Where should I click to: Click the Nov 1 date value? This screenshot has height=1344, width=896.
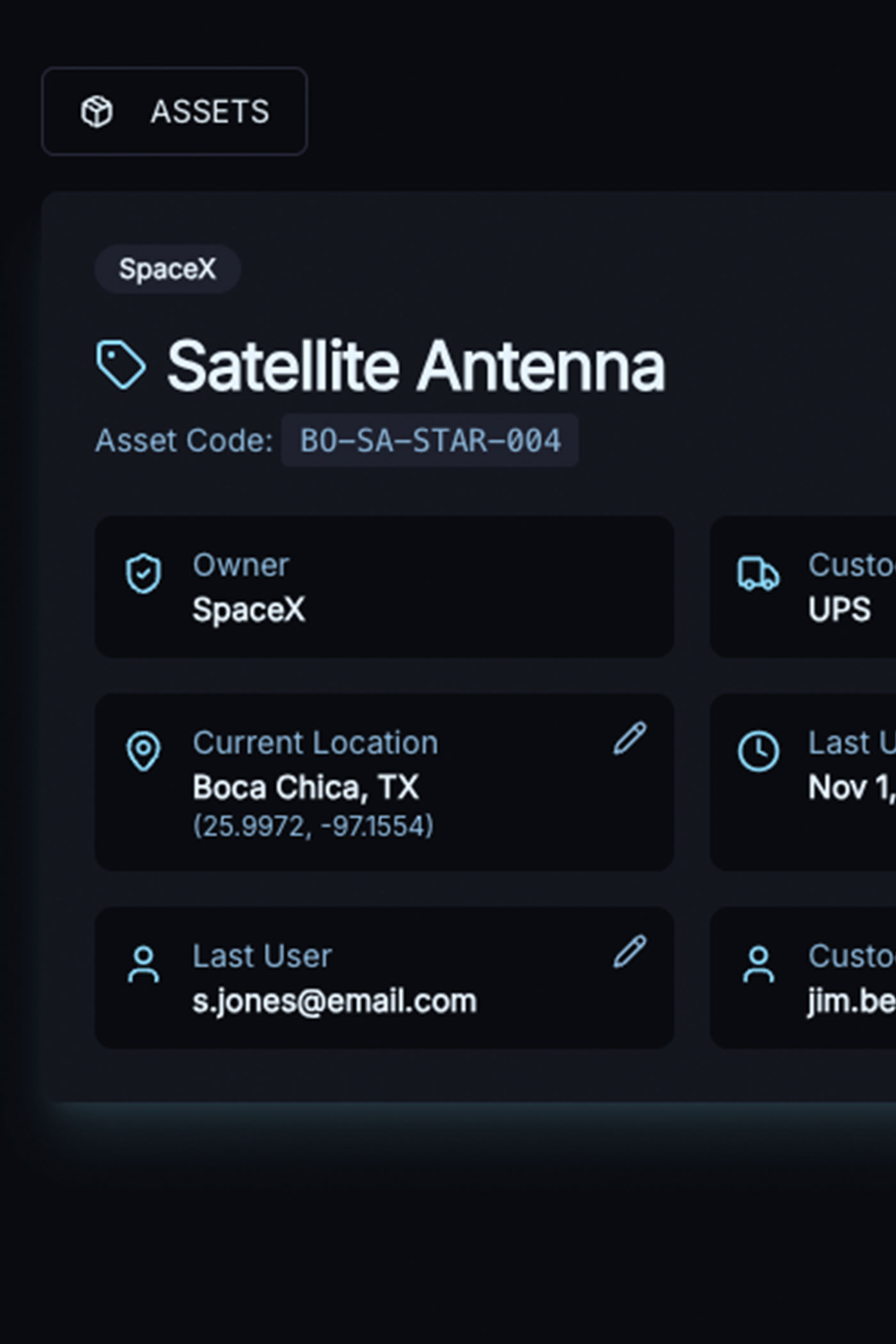[x=851, y=787]
